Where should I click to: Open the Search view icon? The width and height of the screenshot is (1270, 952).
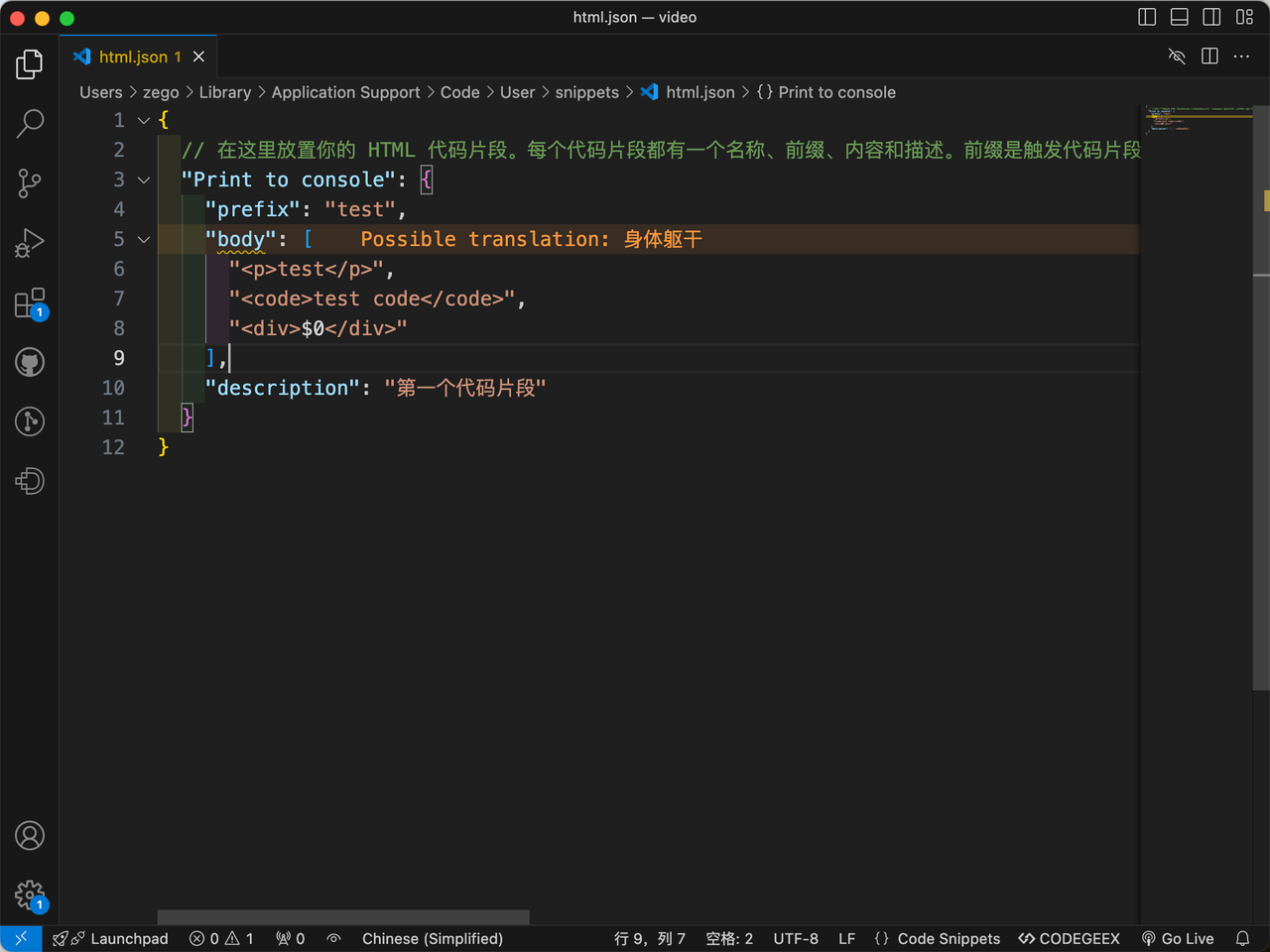pyautogui.click(x=30, y=124)
